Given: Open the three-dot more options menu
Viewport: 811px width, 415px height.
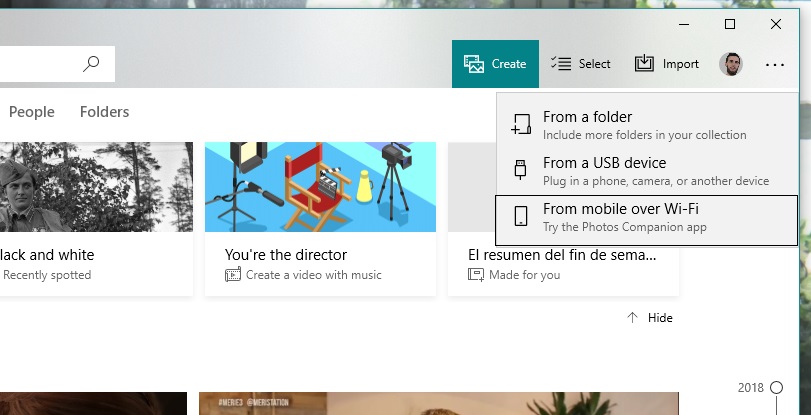Looking at the screenshot, I should (x=775, y=64).
